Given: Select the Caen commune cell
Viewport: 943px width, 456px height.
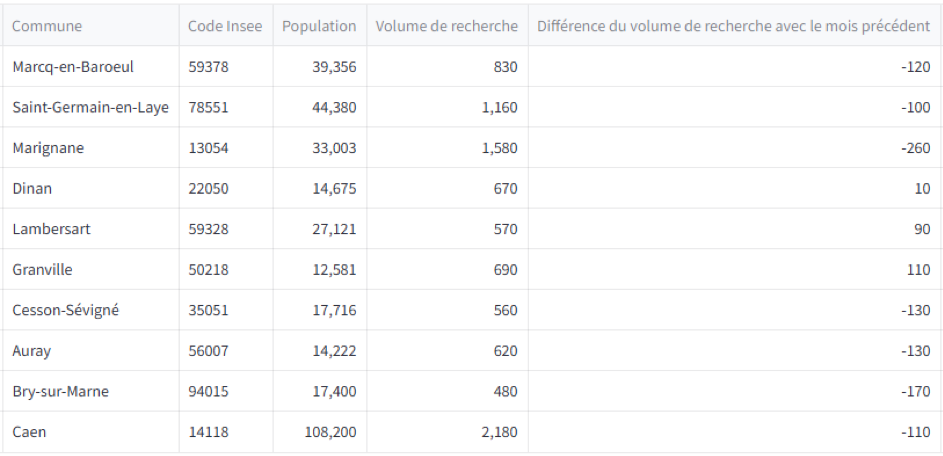Looking at the screenshot, I should pos(29,432).
